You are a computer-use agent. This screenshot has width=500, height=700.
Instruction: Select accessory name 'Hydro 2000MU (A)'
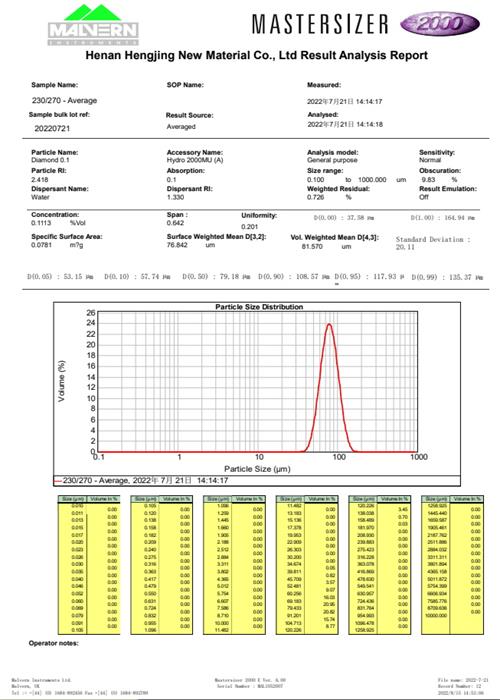(x=195, y=160)
